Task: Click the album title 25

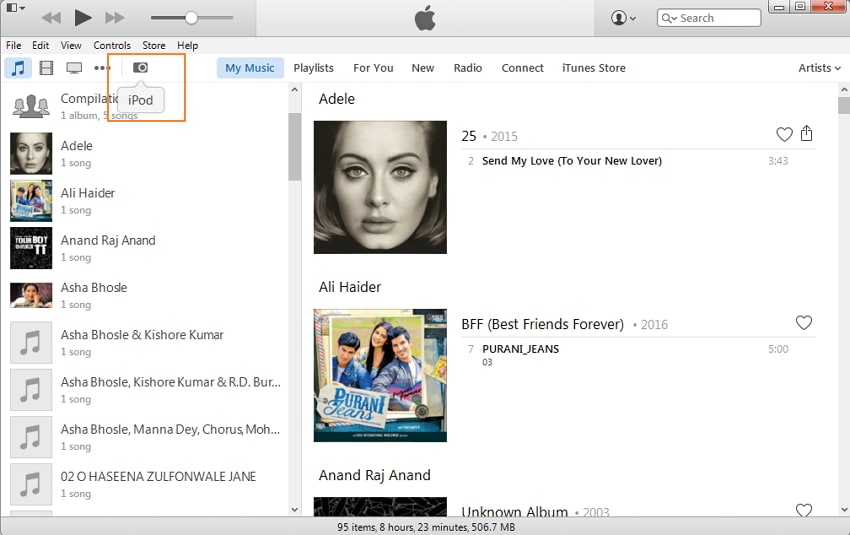Action: [x=468, y=136]
